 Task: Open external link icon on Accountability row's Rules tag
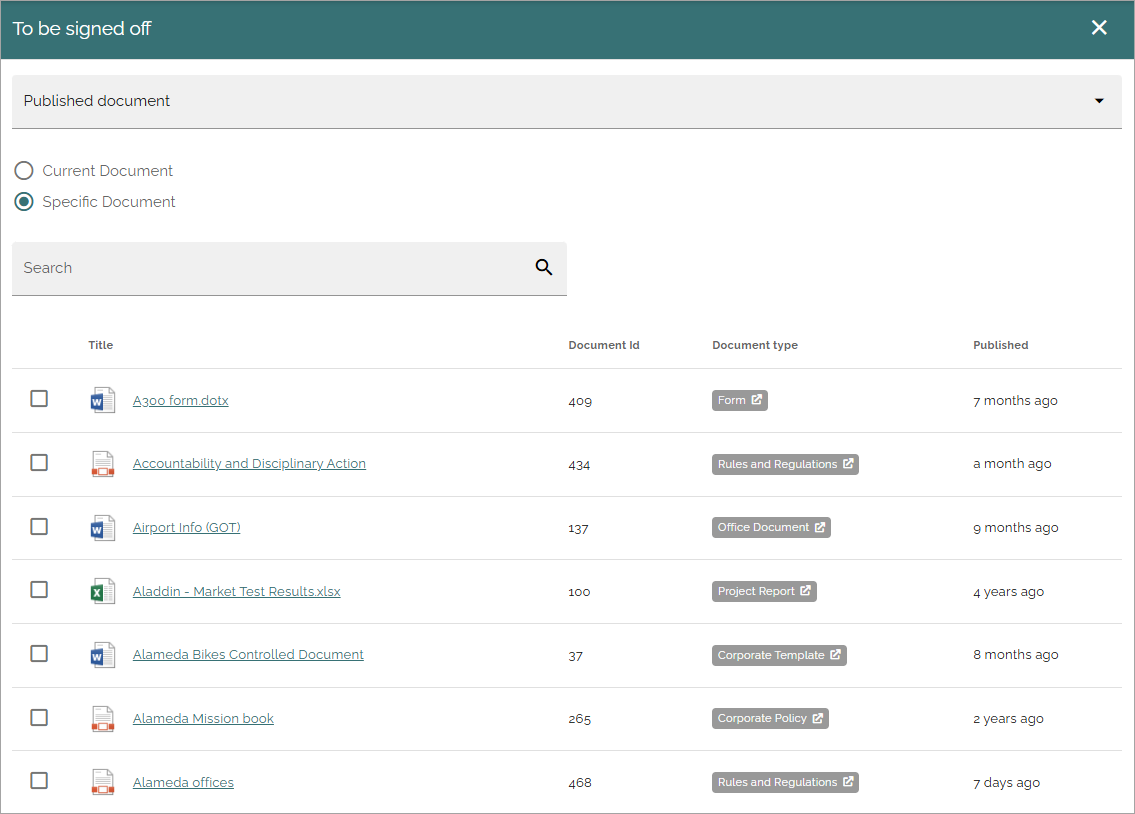pyautogui.click(x=848, y=463)
